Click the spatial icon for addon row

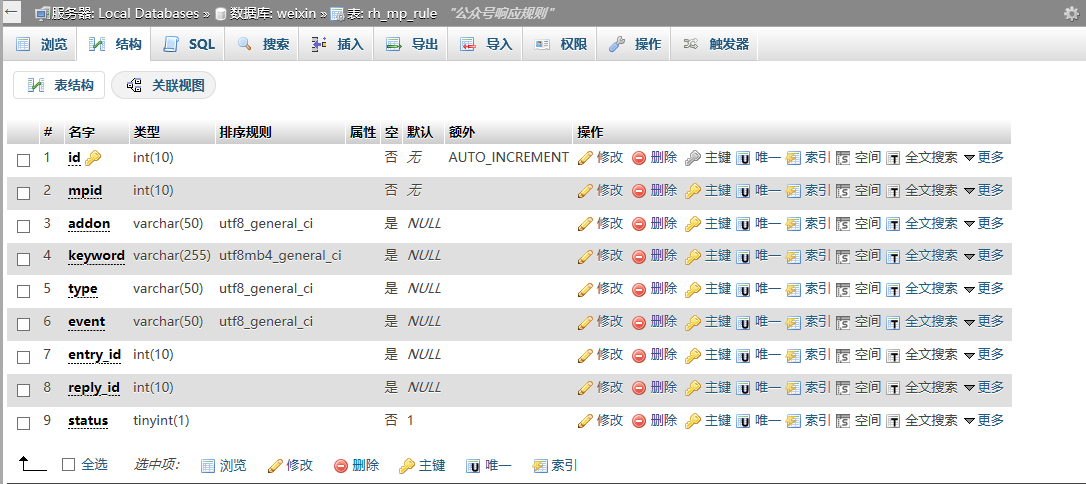pyautogui.click(x=843, y=224)
